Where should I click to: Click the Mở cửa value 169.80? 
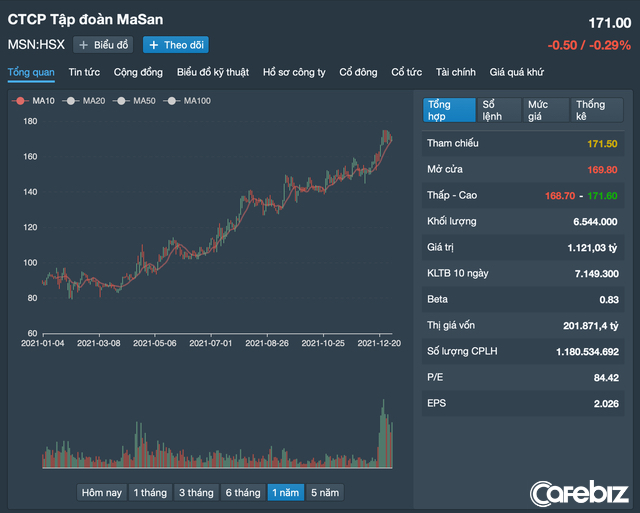602,170
